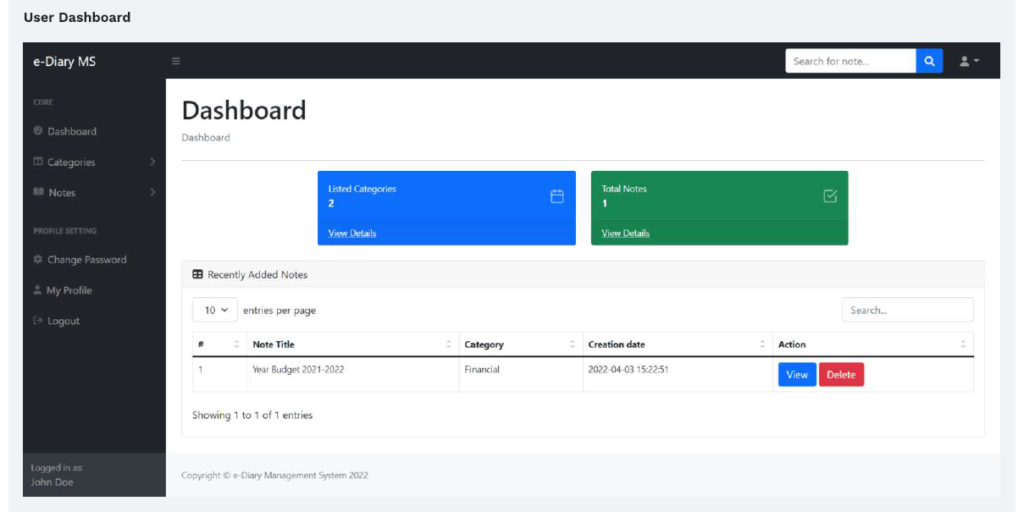The height and width of the screenshot is (512, 1024).
Task: Open View Details under Listed Categories
Action: pyautogui.click(x=352, y=233)
